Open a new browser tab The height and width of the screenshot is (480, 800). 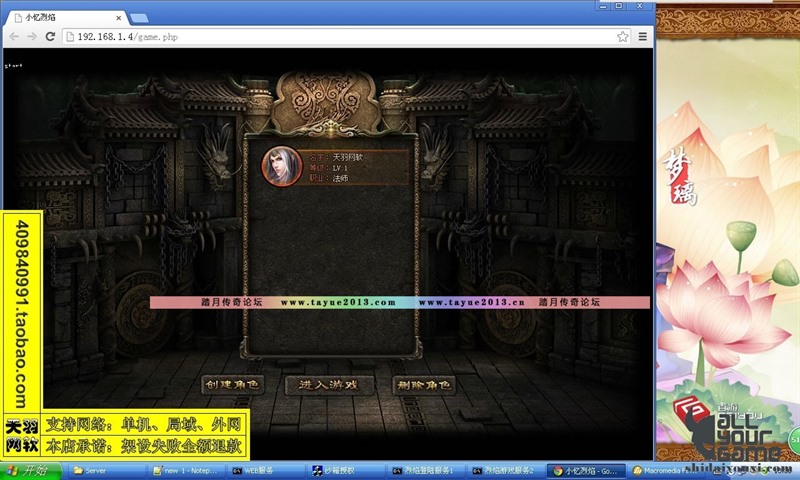(x=139, y=18)
